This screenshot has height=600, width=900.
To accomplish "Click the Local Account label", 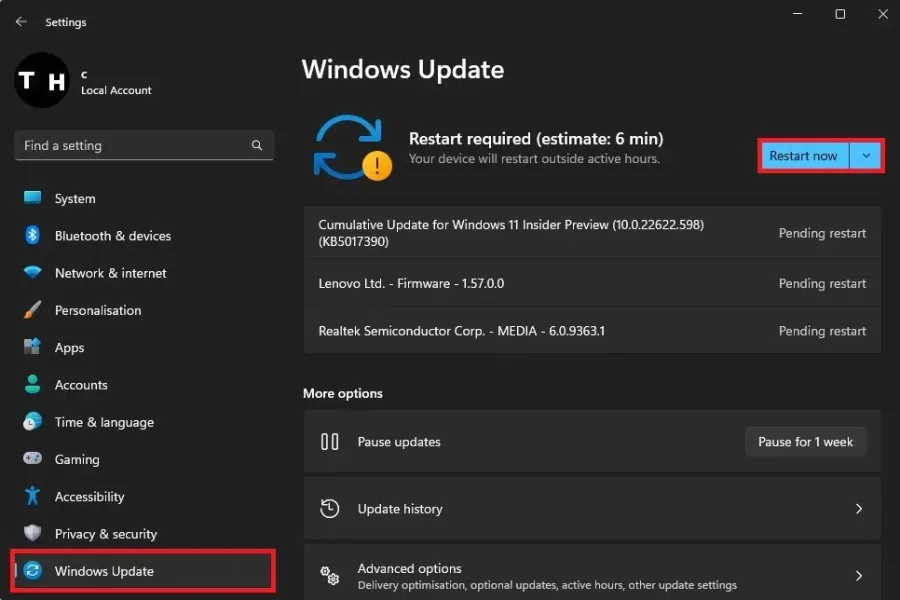I will coord(117,90).
